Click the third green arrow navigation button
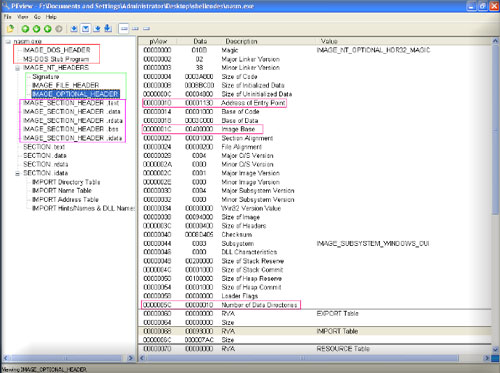 pyautogui.click(x=47, y=29)
